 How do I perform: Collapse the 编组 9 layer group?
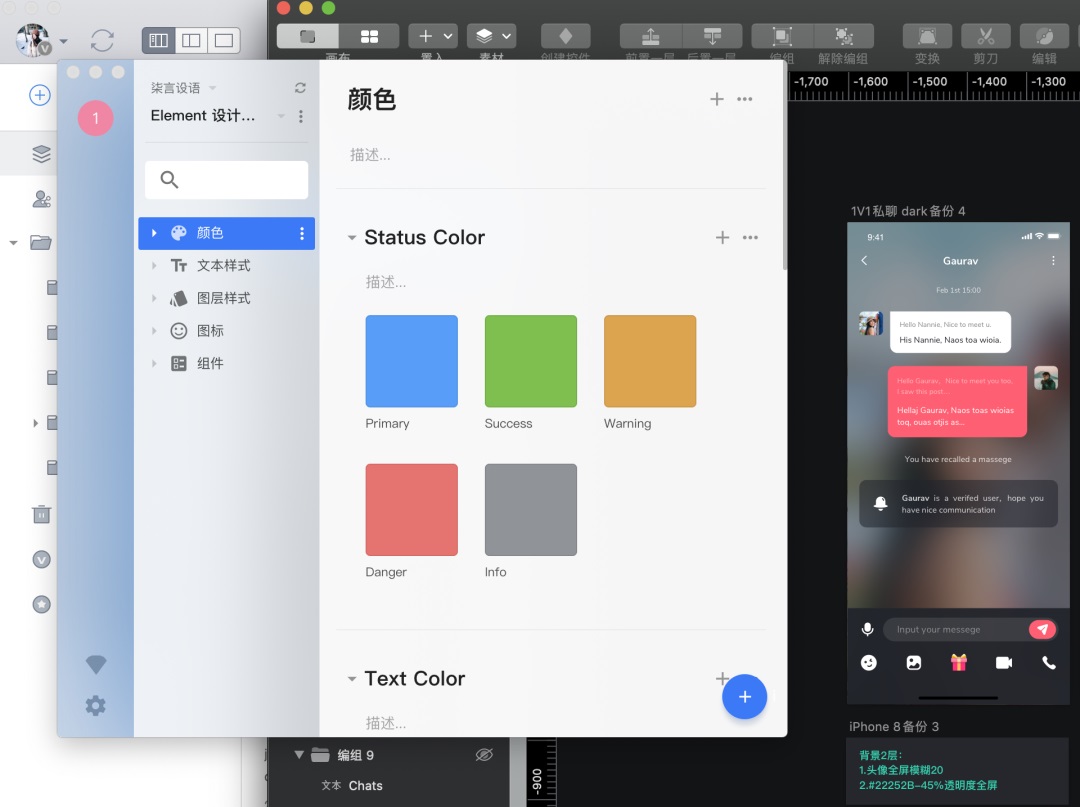tap(299, 755)
